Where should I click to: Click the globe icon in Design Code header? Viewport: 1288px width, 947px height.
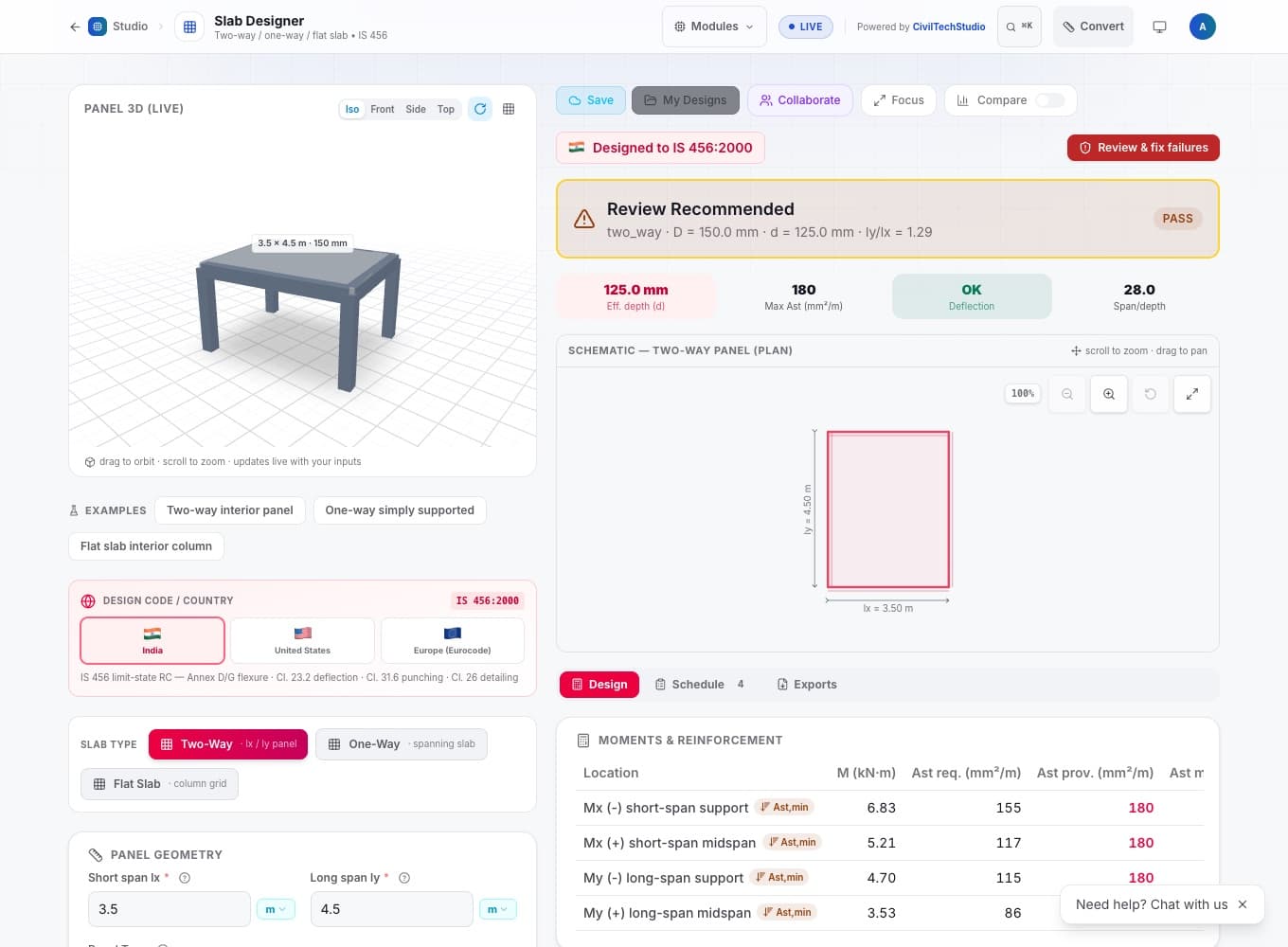point(88,600)
